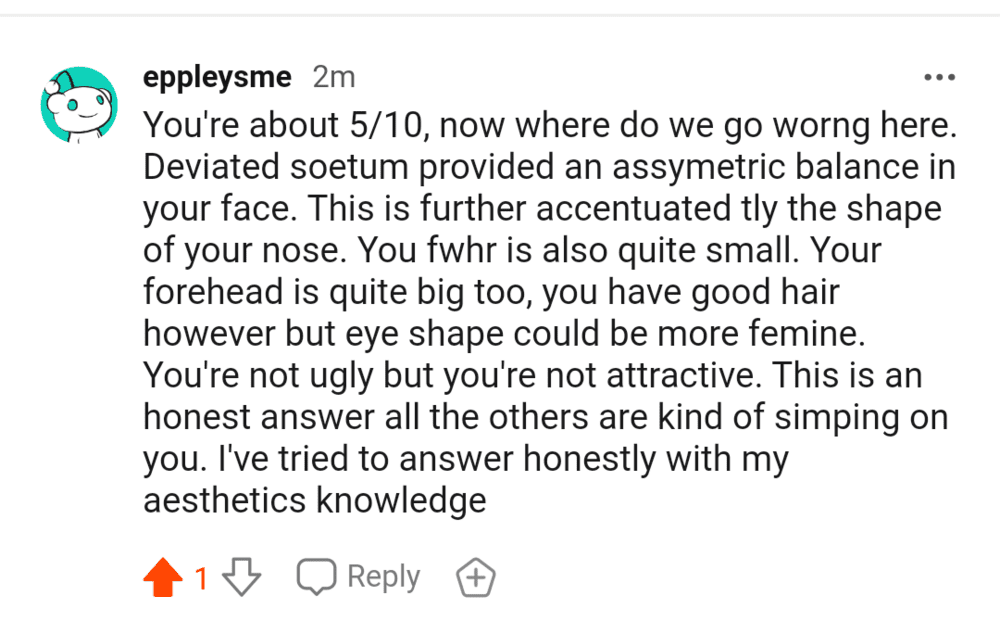This screenshot has width=1000, height=633.
Task: Give an award using the plus badge icon
Action: point(476,578)
